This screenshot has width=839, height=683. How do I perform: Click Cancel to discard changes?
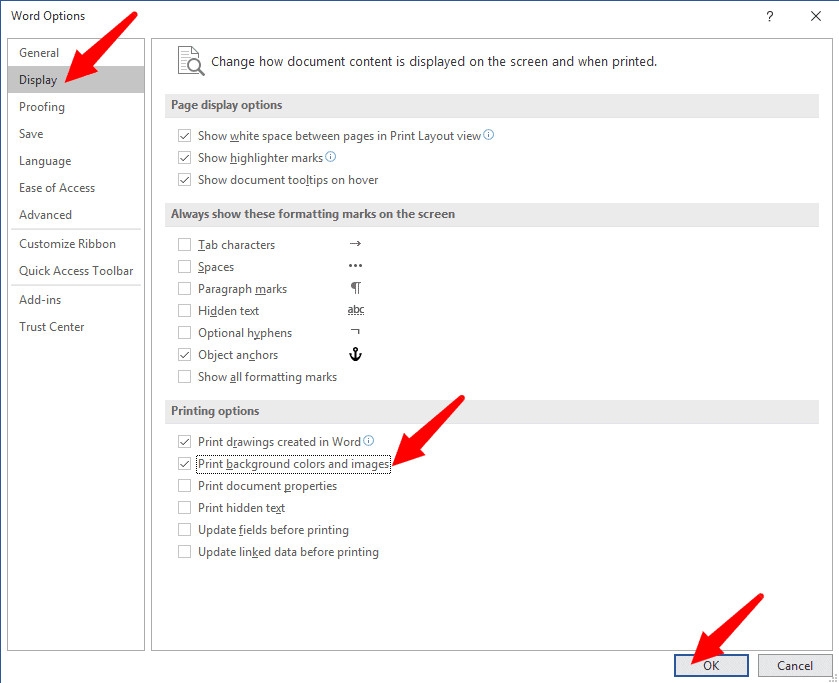click(x=795, y=666)
